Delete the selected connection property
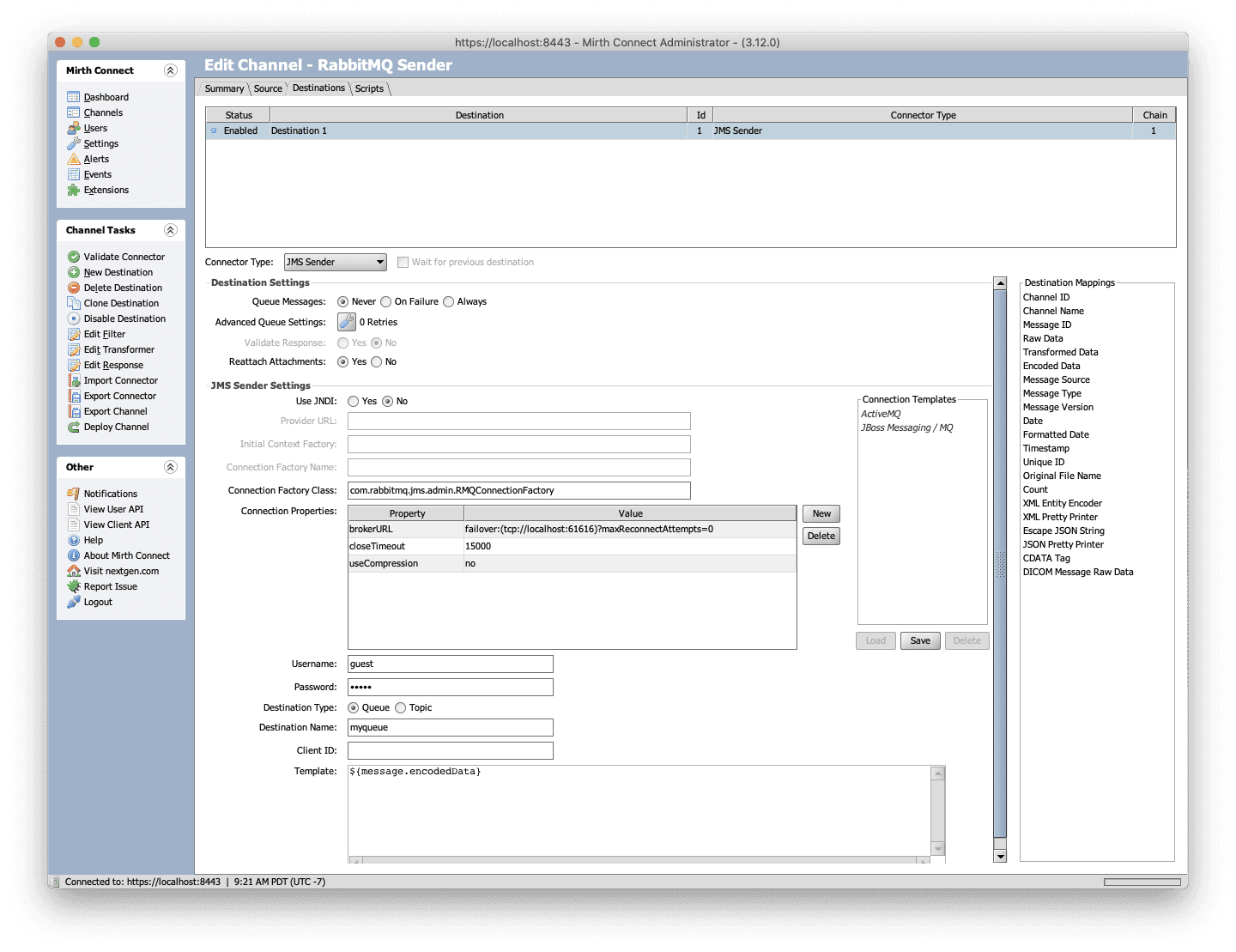The width and height of the screenshot is (1236, 952). click(821, 536)
